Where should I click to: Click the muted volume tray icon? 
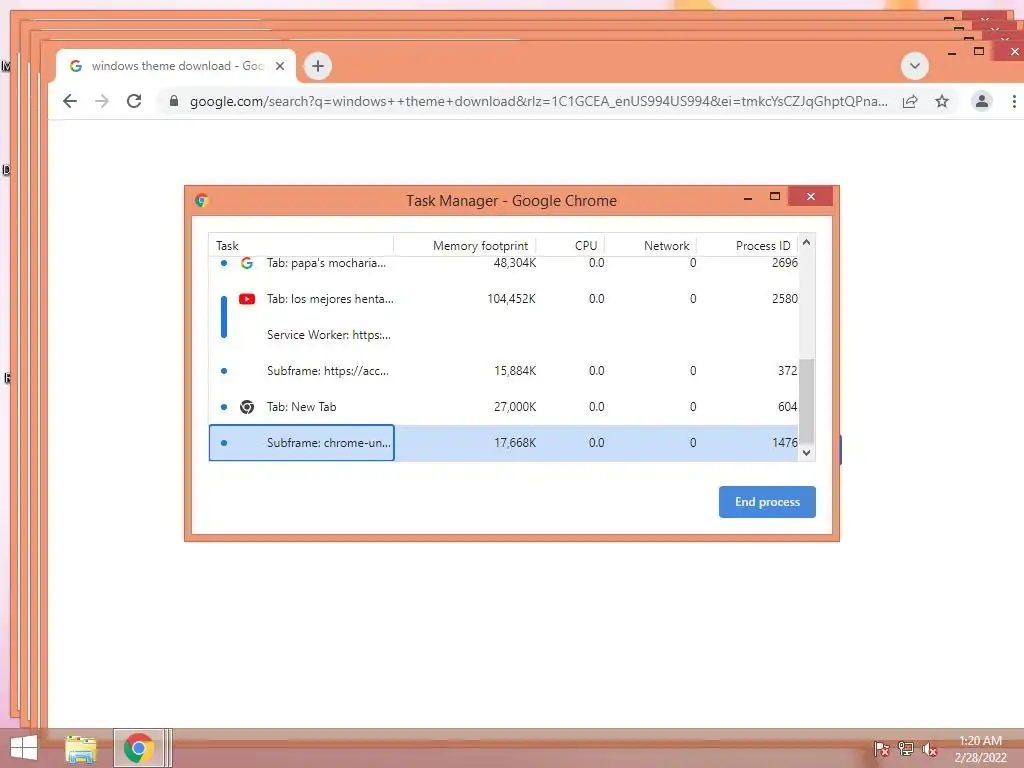pos(929,749)
